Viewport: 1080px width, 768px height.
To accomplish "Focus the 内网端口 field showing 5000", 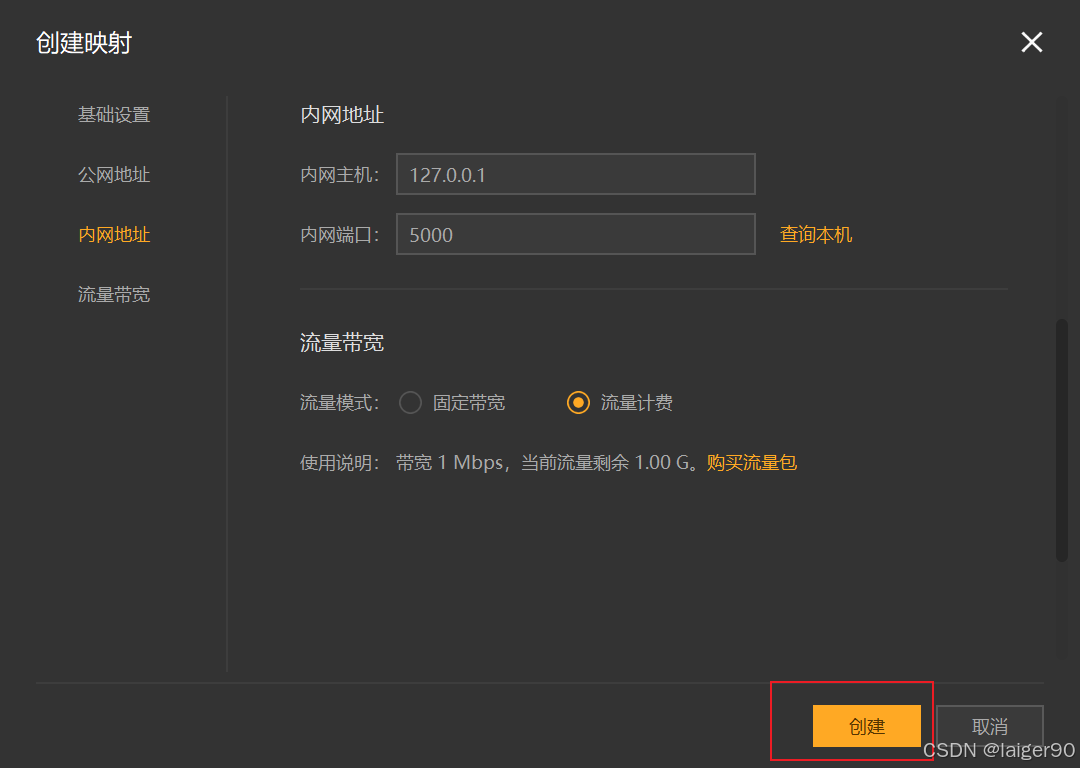I will point(575,234).
